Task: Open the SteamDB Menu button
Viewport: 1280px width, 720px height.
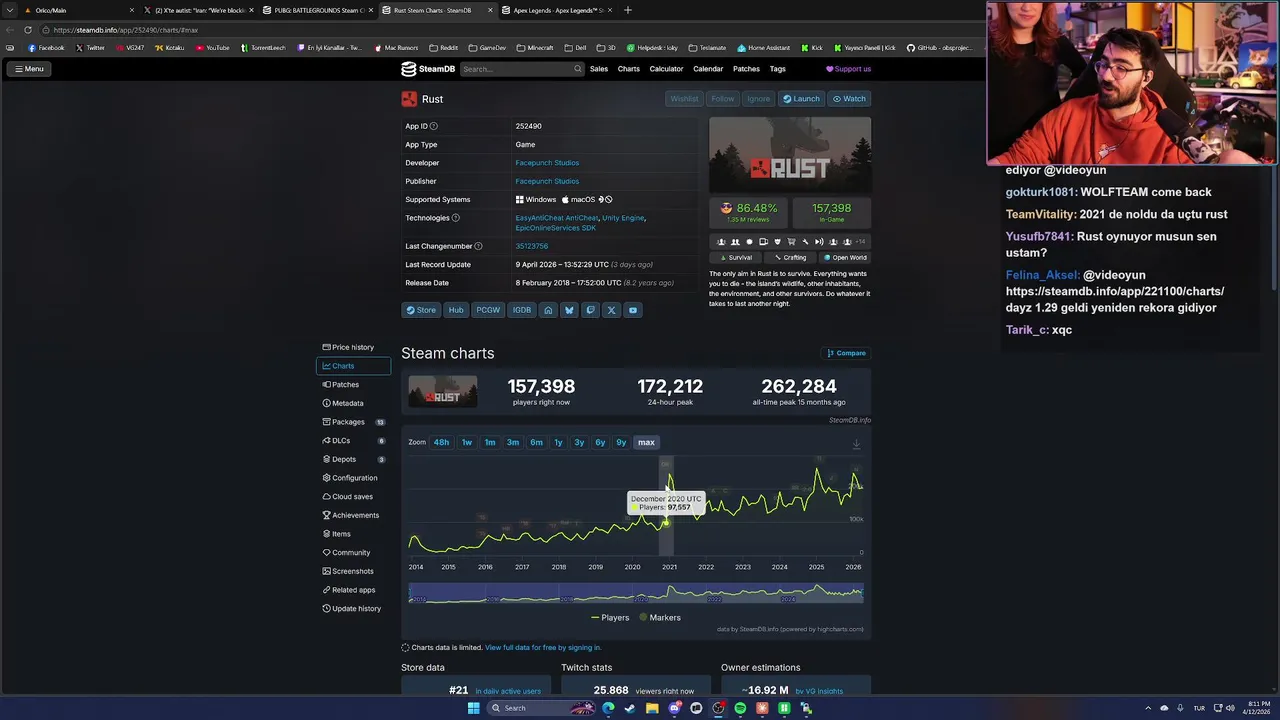Action: (x=29, y=69)
